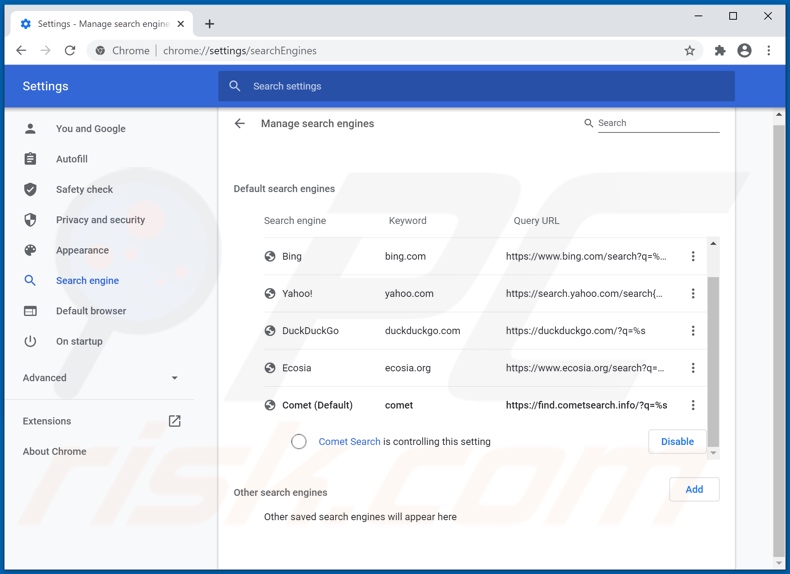Click the yahoo.com keyword

[409, 293]
